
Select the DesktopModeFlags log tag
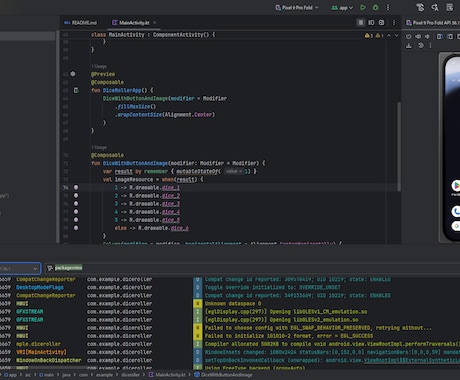pyautogui.click(x=40, y=287)
